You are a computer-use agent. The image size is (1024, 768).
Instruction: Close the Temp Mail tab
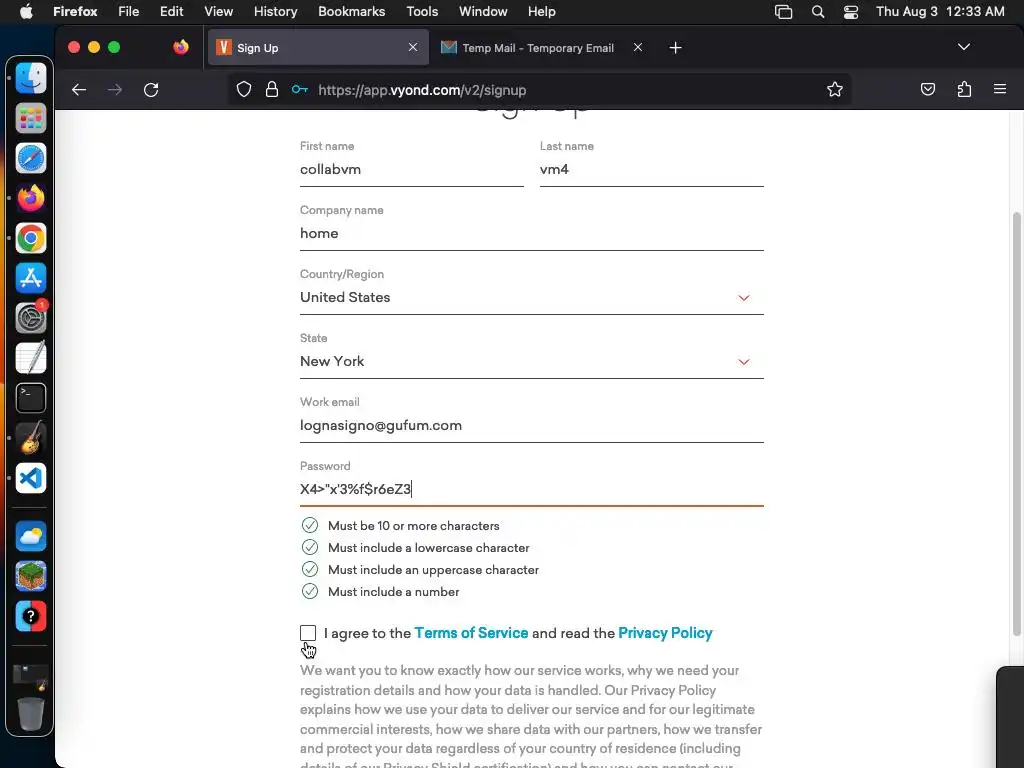tap(638, 47)
